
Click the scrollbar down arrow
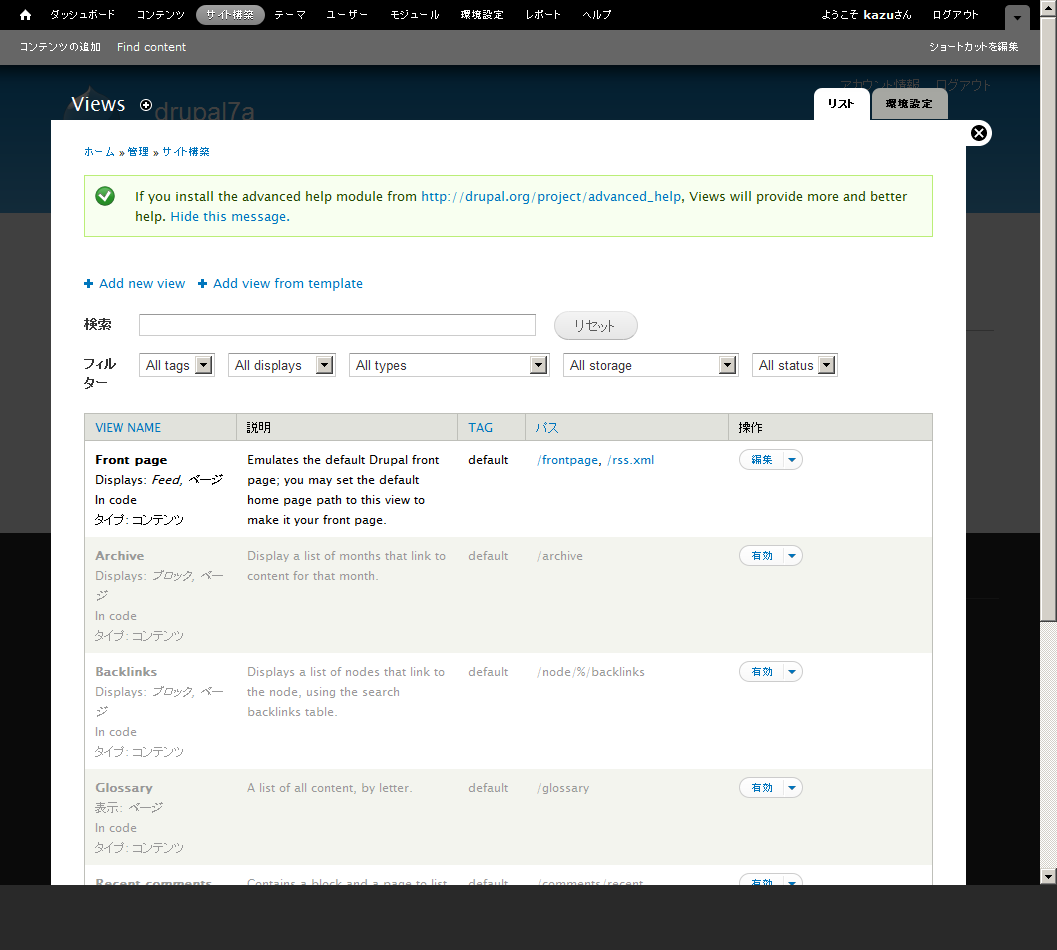(1048, 877)
